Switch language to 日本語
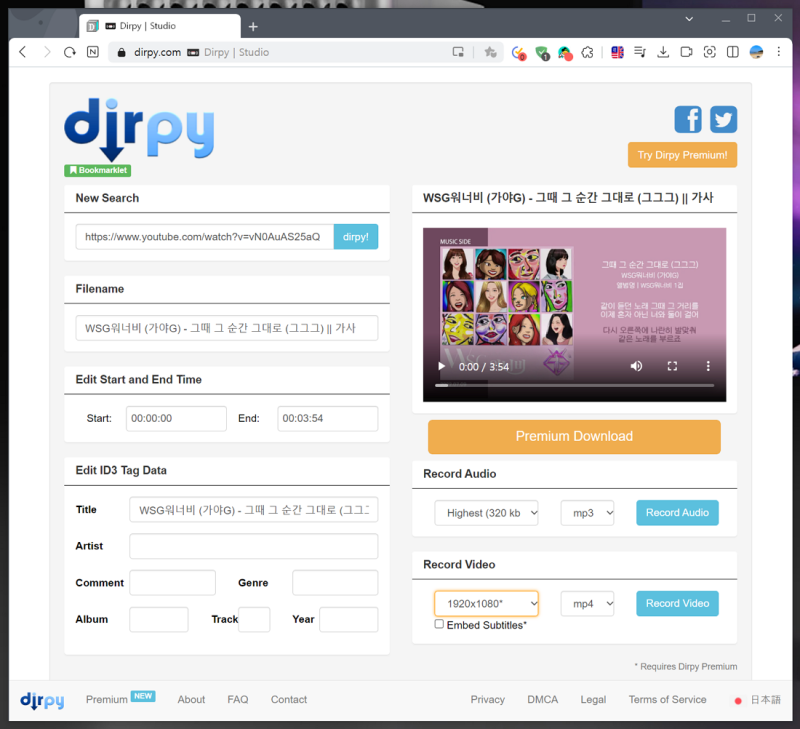The width and height of the screenshot is (800, 729). tap(765, 700)
